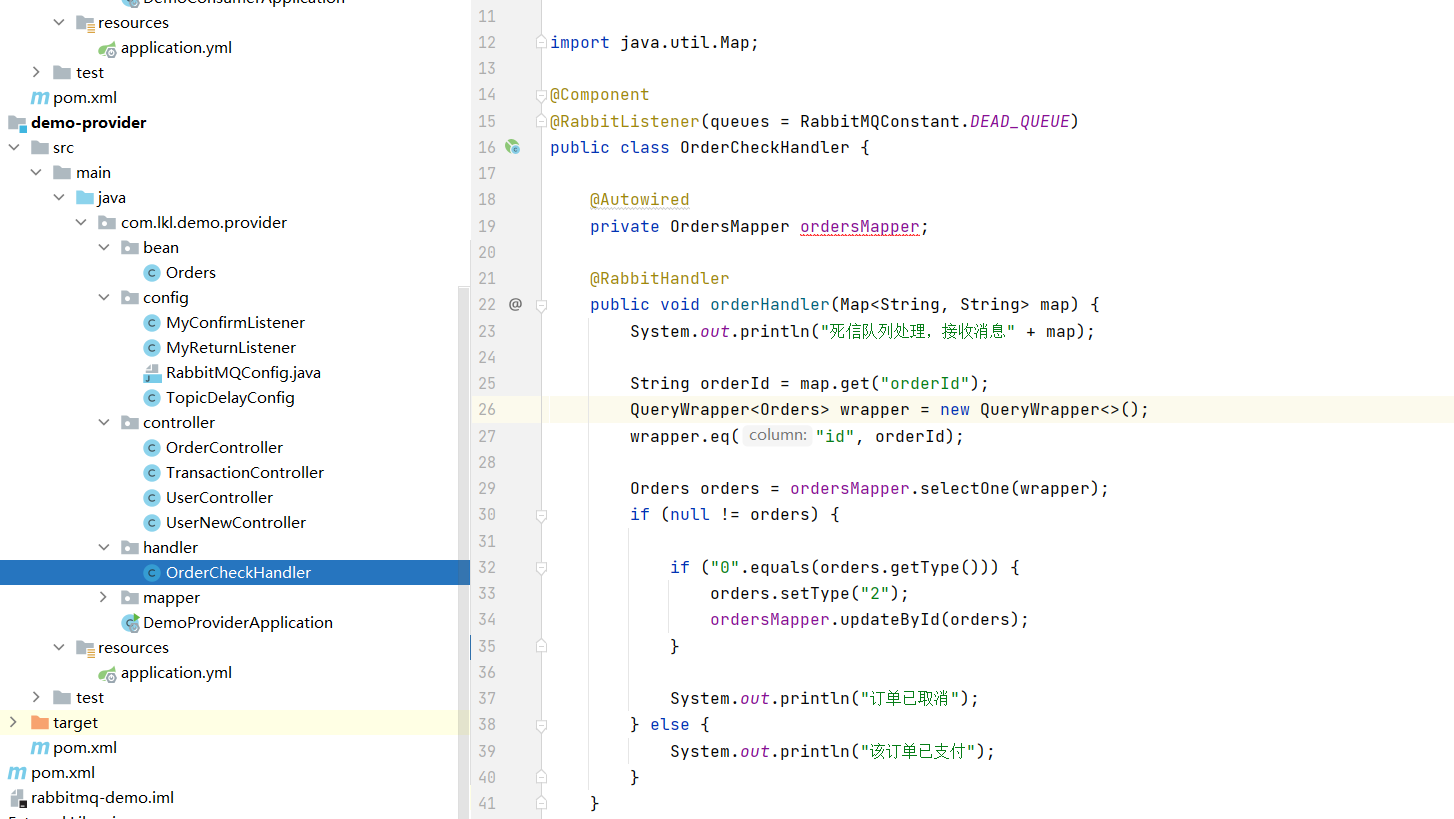Click Maven icon of root pom.xml
1454x819 pixels.
pos(18,773)
